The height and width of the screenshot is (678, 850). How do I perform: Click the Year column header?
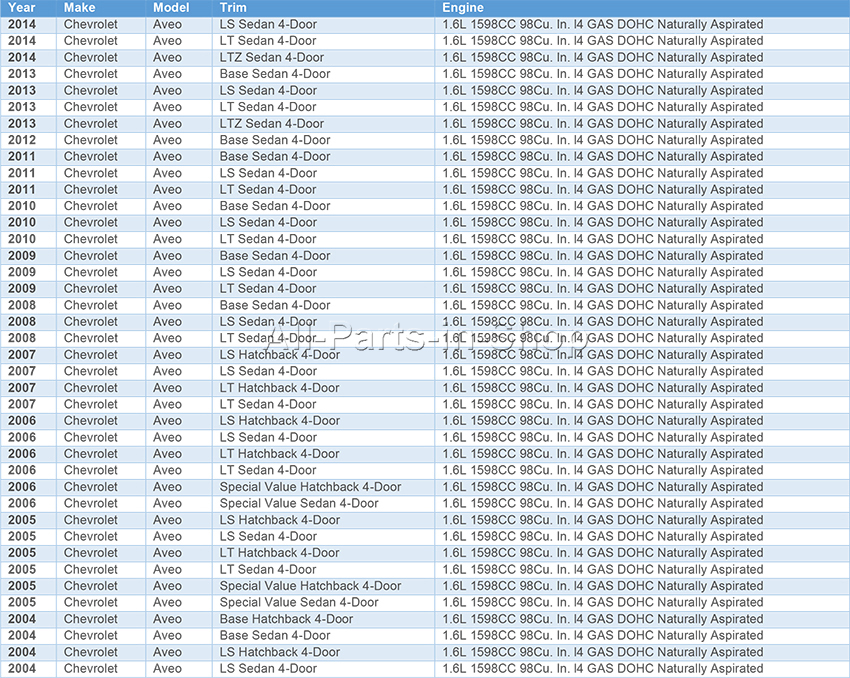pyautogui.click(x=22, y=8)
